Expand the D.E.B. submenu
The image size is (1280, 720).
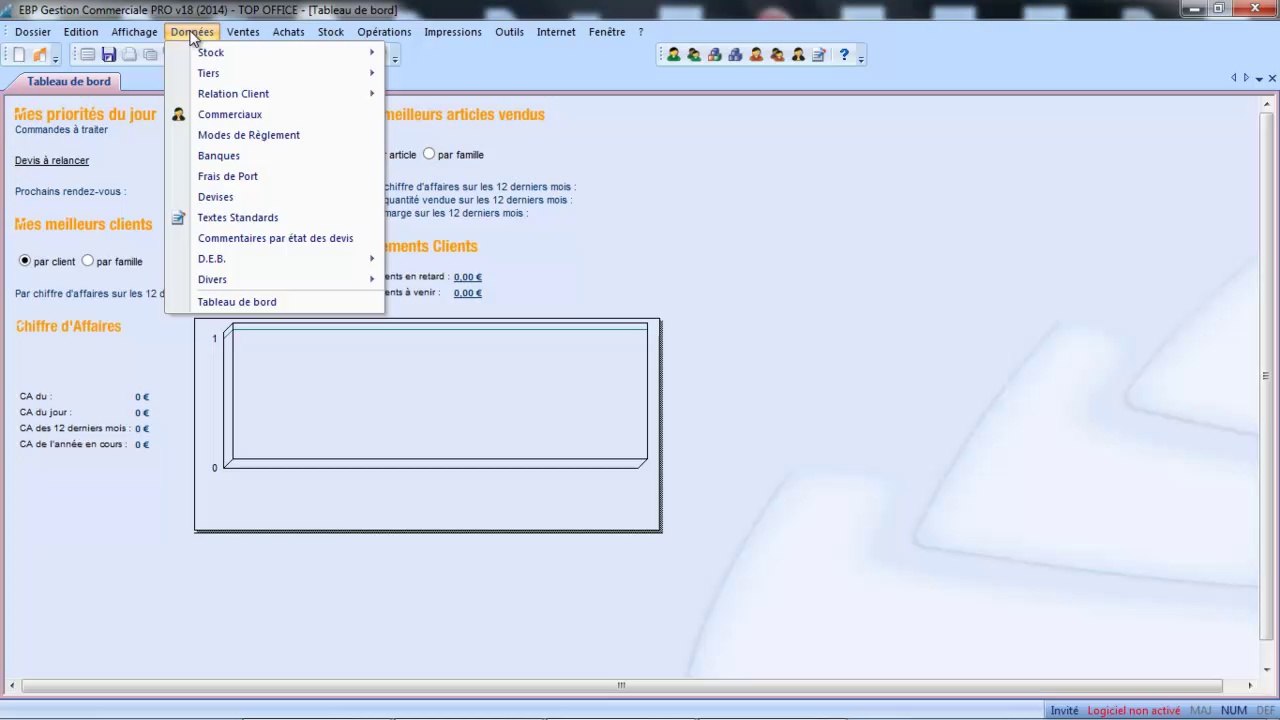tap(274, 259)
